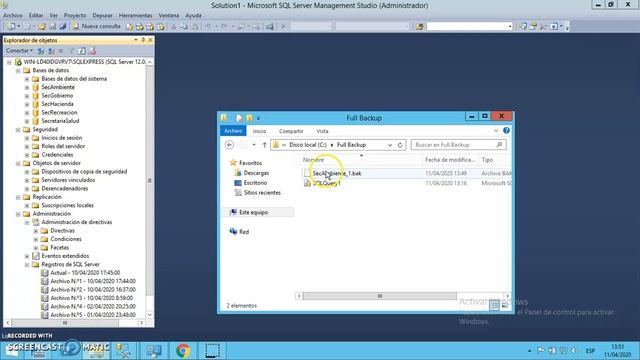Open the Conectar dropdown in Object Explorer
Viewport: 640px width, 360px height.
19,51
